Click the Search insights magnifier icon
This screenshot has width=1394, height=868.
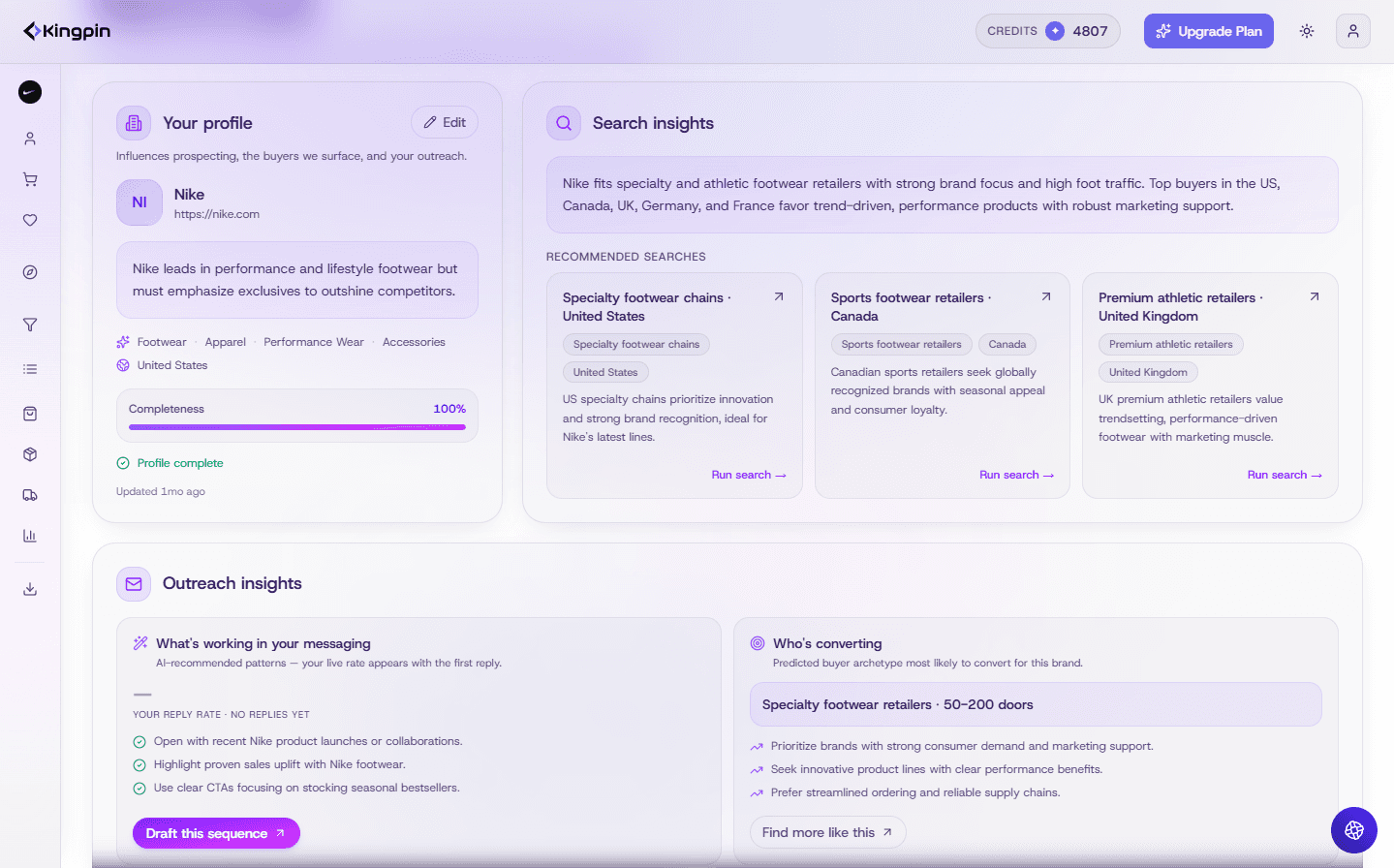(564, 123)
